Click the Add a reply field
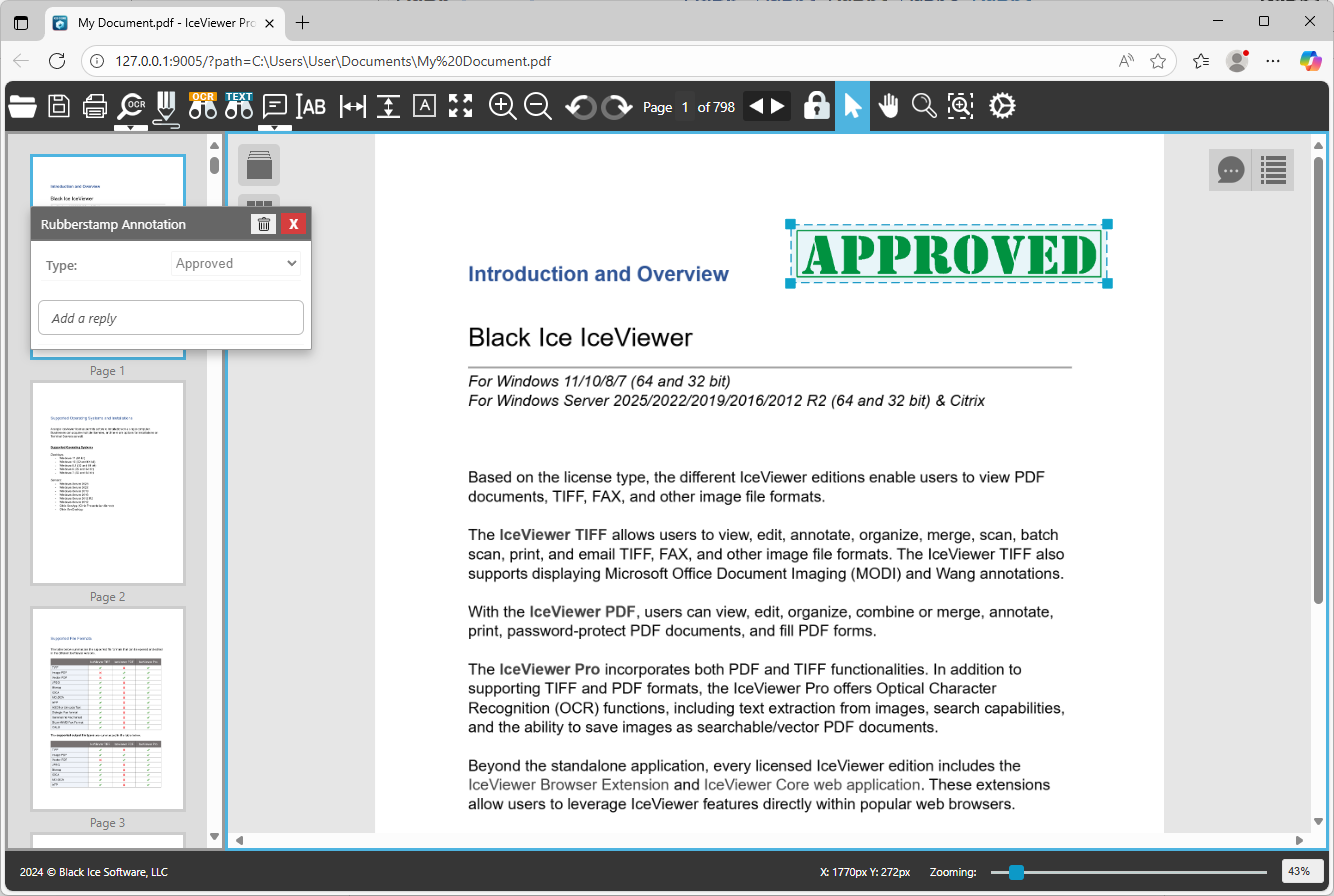Image resolution: width=1334 pixels, height=896 pixels. [x=171, y=318]
